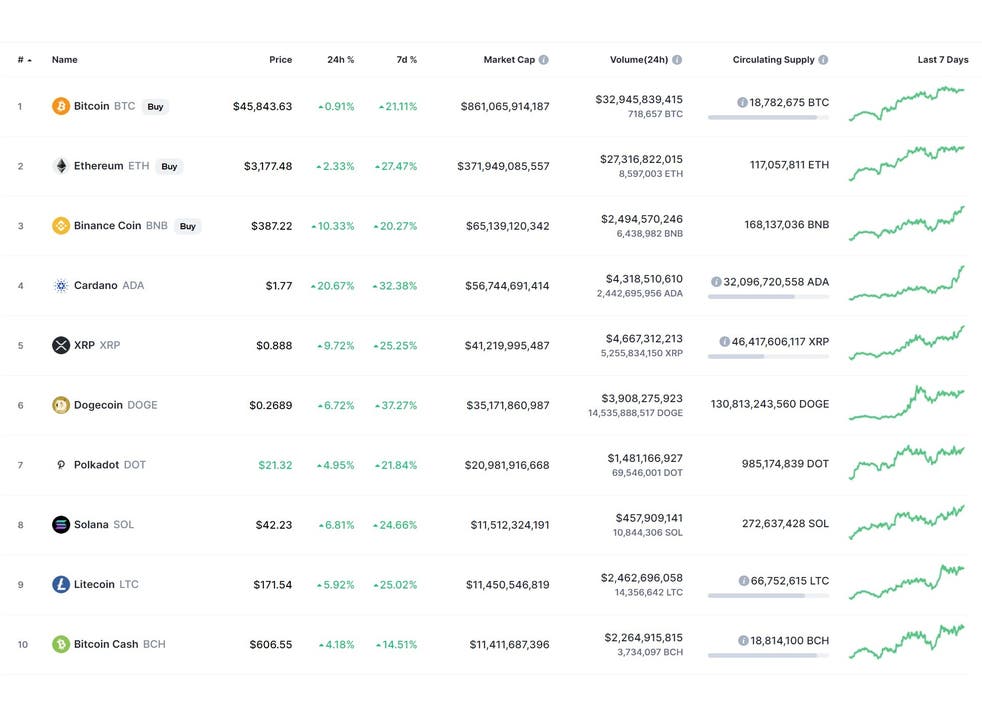The width and height of the screenshot is (982, 726).
Task: Open the XRP coin name link
Action: tap(84, 345)
